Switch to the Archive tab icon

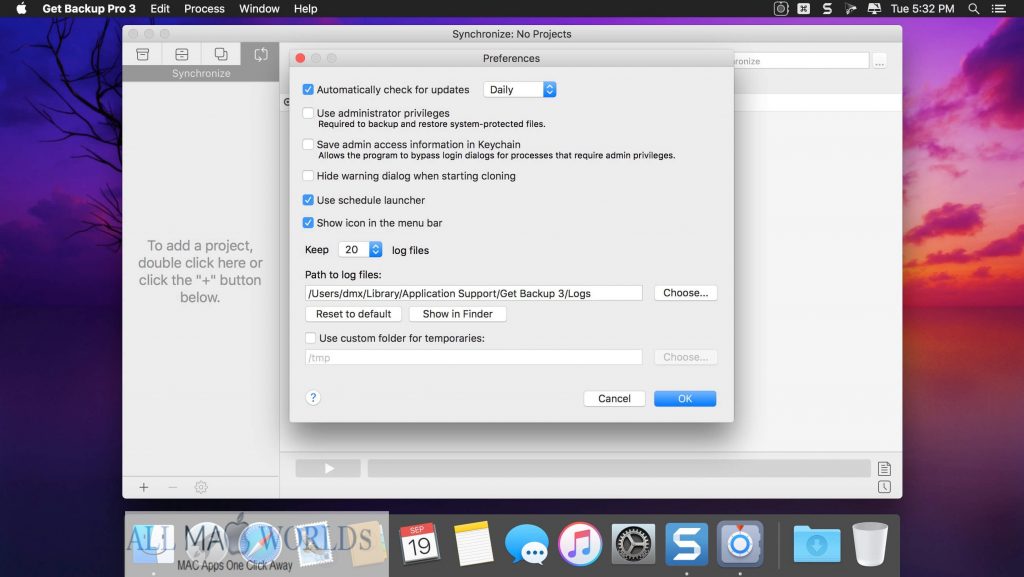pyautogui.click(x=182, y=54)
